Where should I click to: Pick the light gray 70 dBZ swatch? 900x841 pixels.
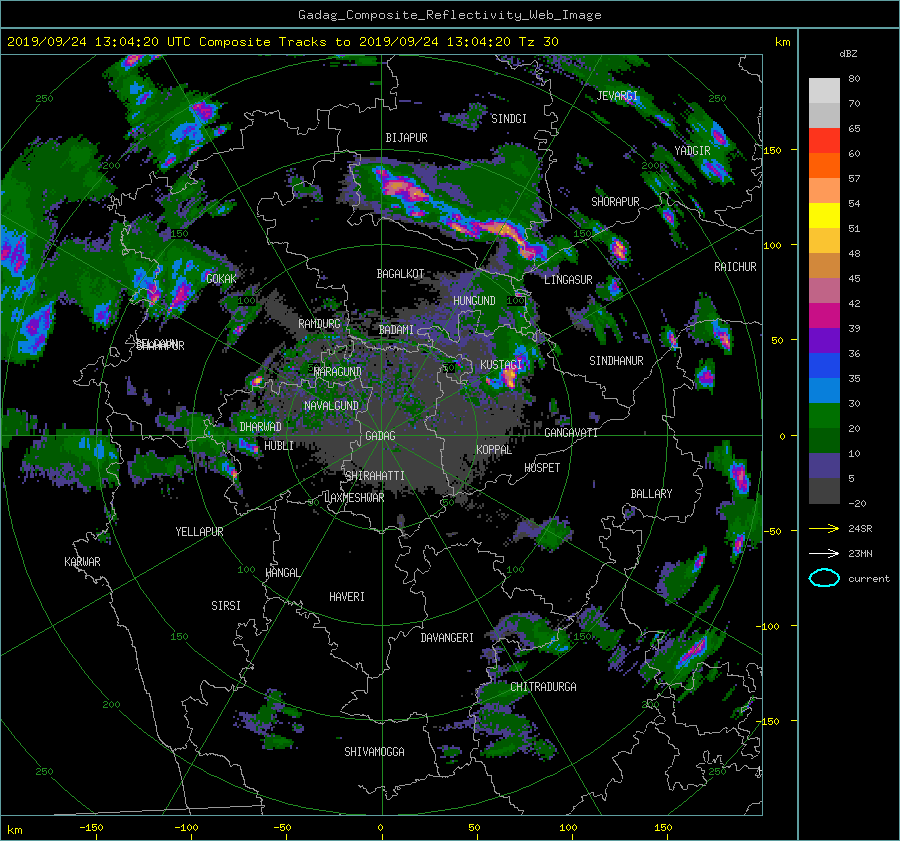coord(824,91)
